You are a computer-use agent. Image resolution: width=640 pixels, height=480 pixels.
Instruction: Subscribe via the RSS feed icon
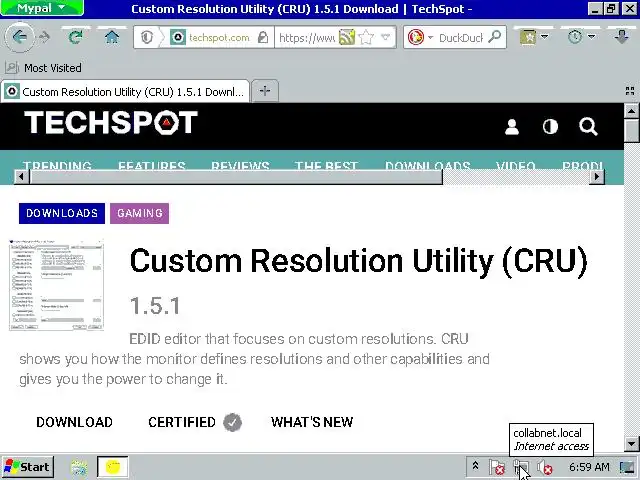tap(347, 38)
